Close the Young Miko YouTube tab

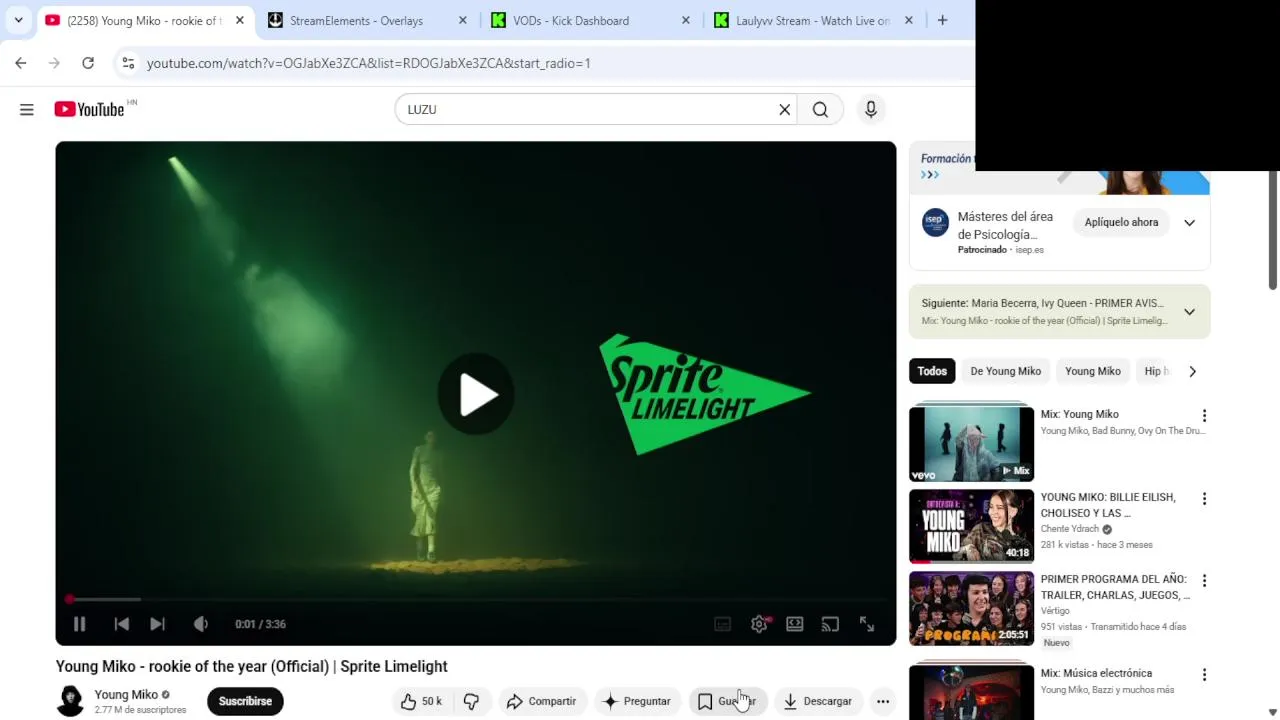(x=239, y=21)
